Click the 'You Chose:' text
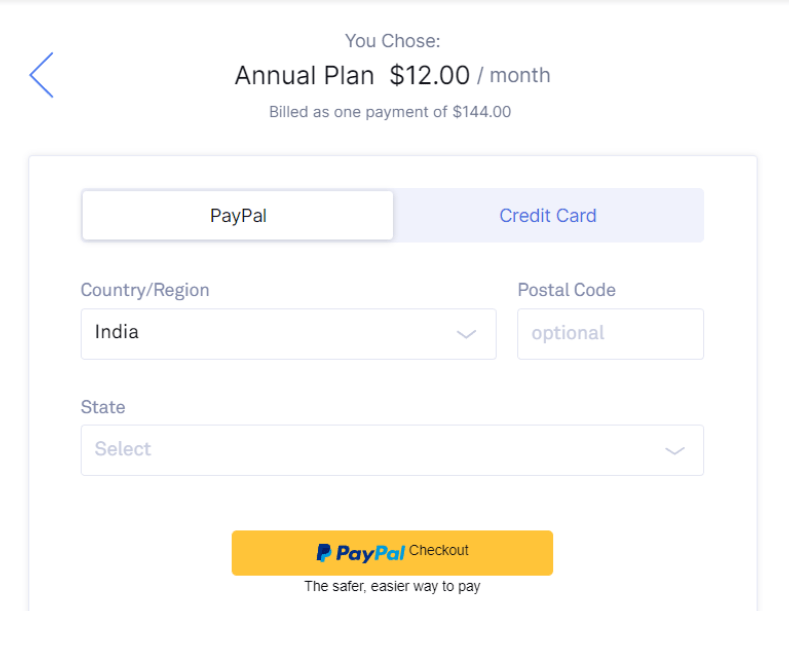This screenshot has width=789, height=653. 392,41
